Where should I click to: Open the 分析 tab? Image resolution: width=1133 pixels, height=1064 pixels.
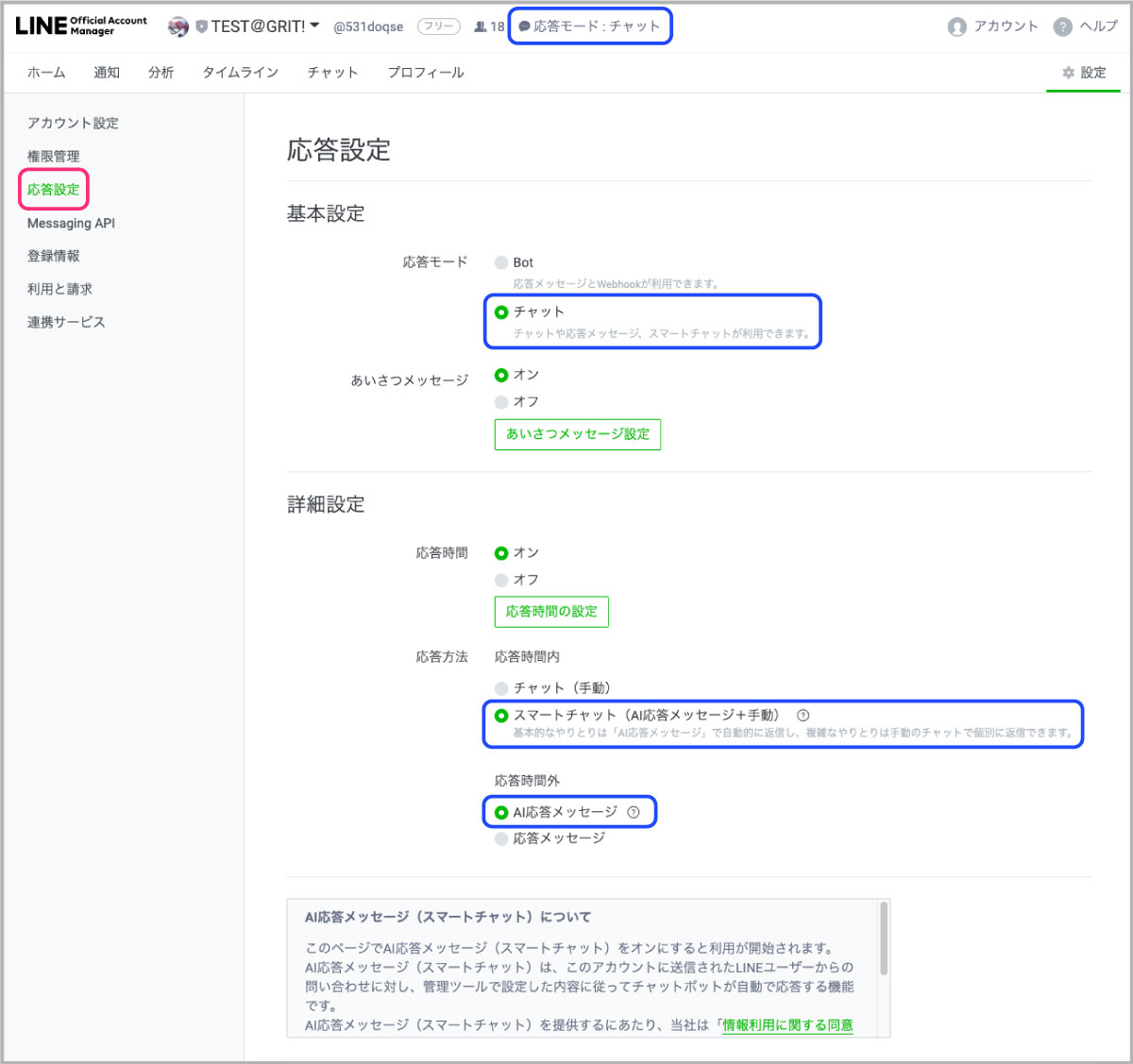(161, 73)
